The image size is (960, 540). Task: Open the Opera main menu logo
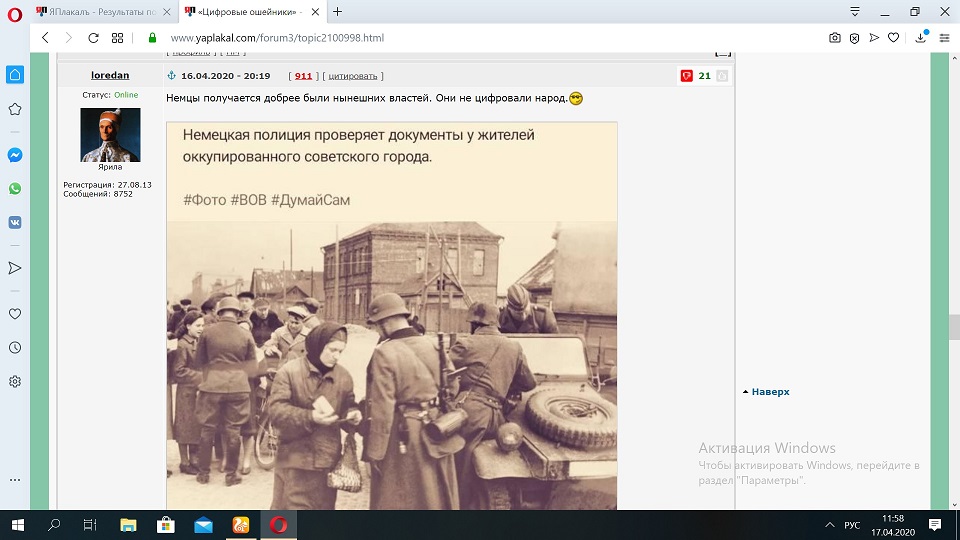click(x=15, y=14)
